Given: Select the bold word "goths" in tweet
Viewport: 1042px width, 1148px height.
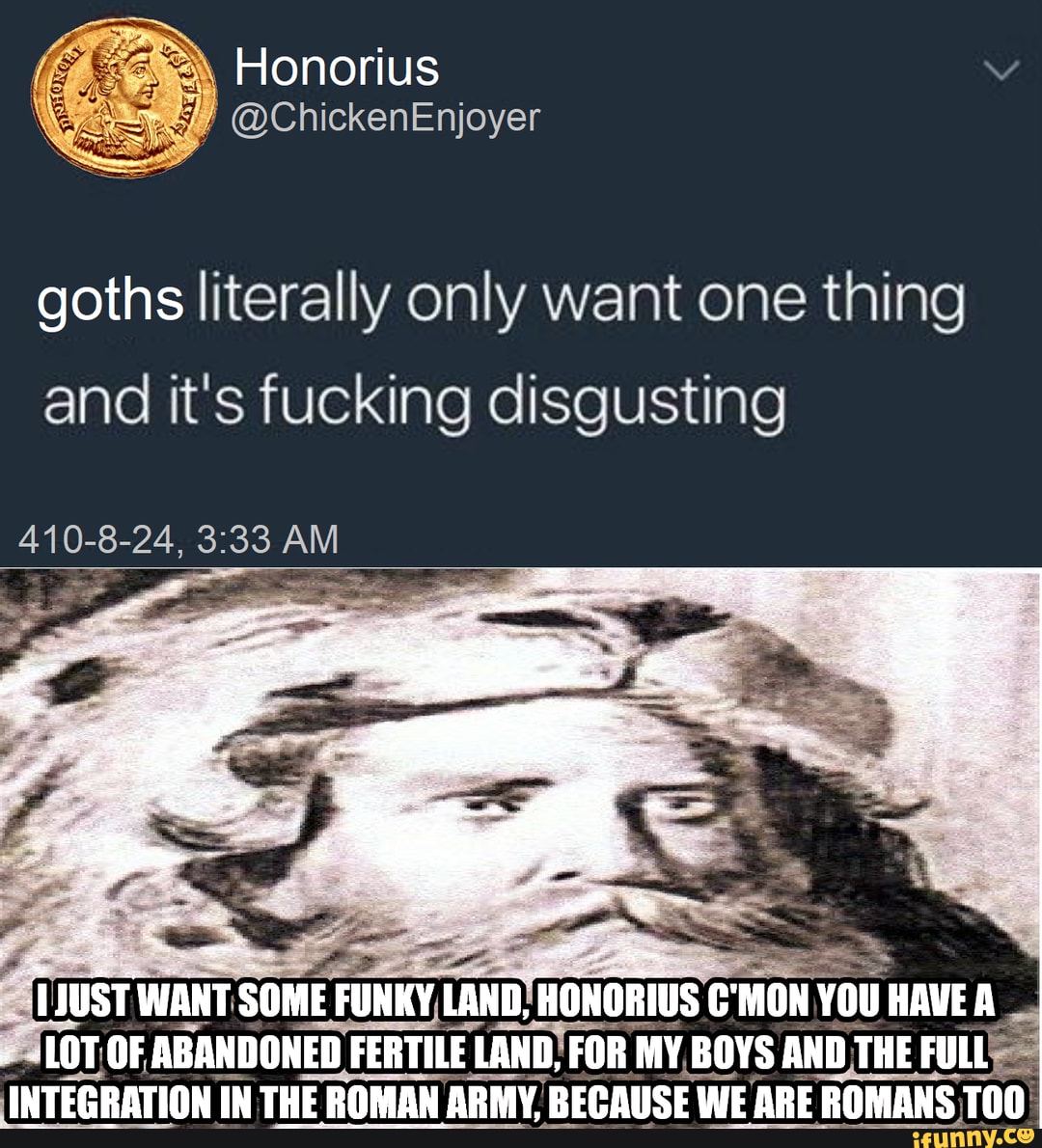Looking at the screenshot, I should tap(111, 300).
